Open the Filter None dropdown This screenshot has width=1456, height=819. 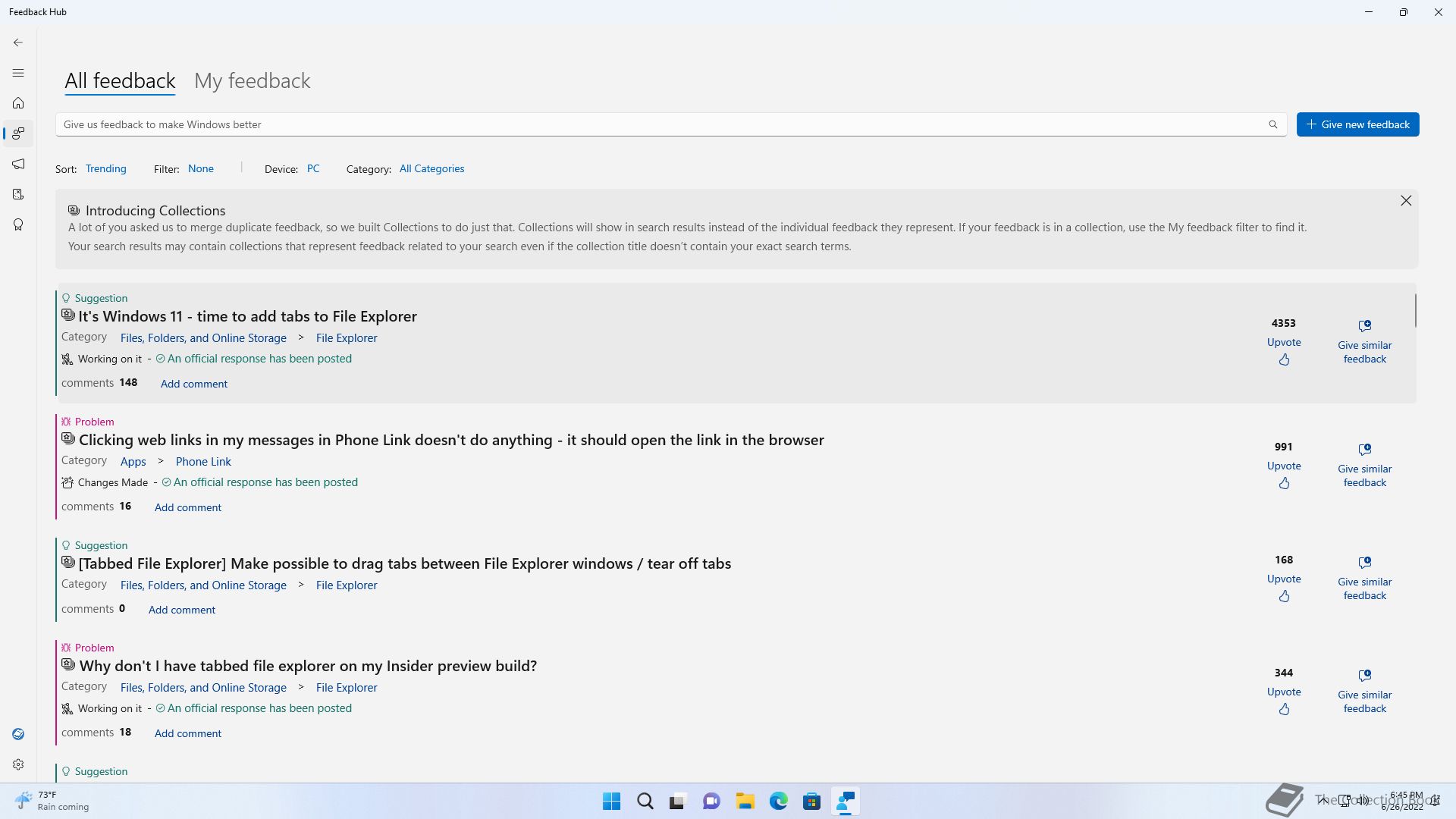(x=201, y=168)
